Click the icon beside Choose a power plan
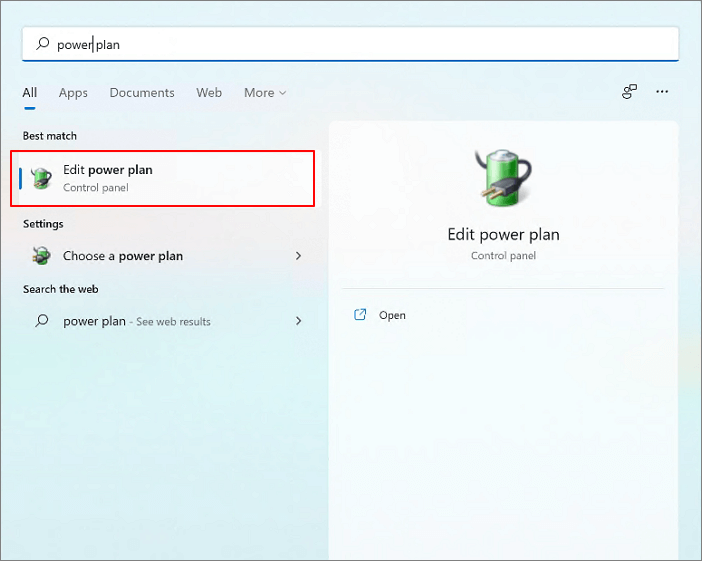The height and width of the screenshot is (561, 702). click(42, 256)
